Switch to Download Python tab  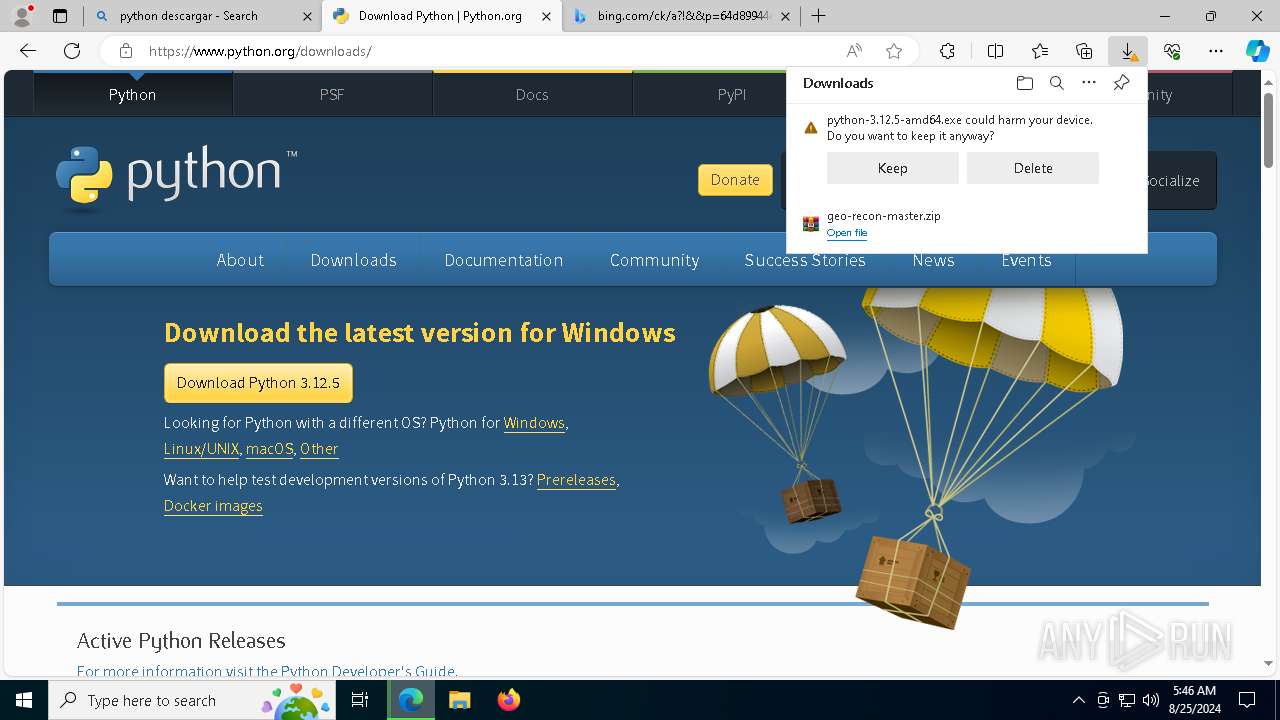[x=442, y=16]
